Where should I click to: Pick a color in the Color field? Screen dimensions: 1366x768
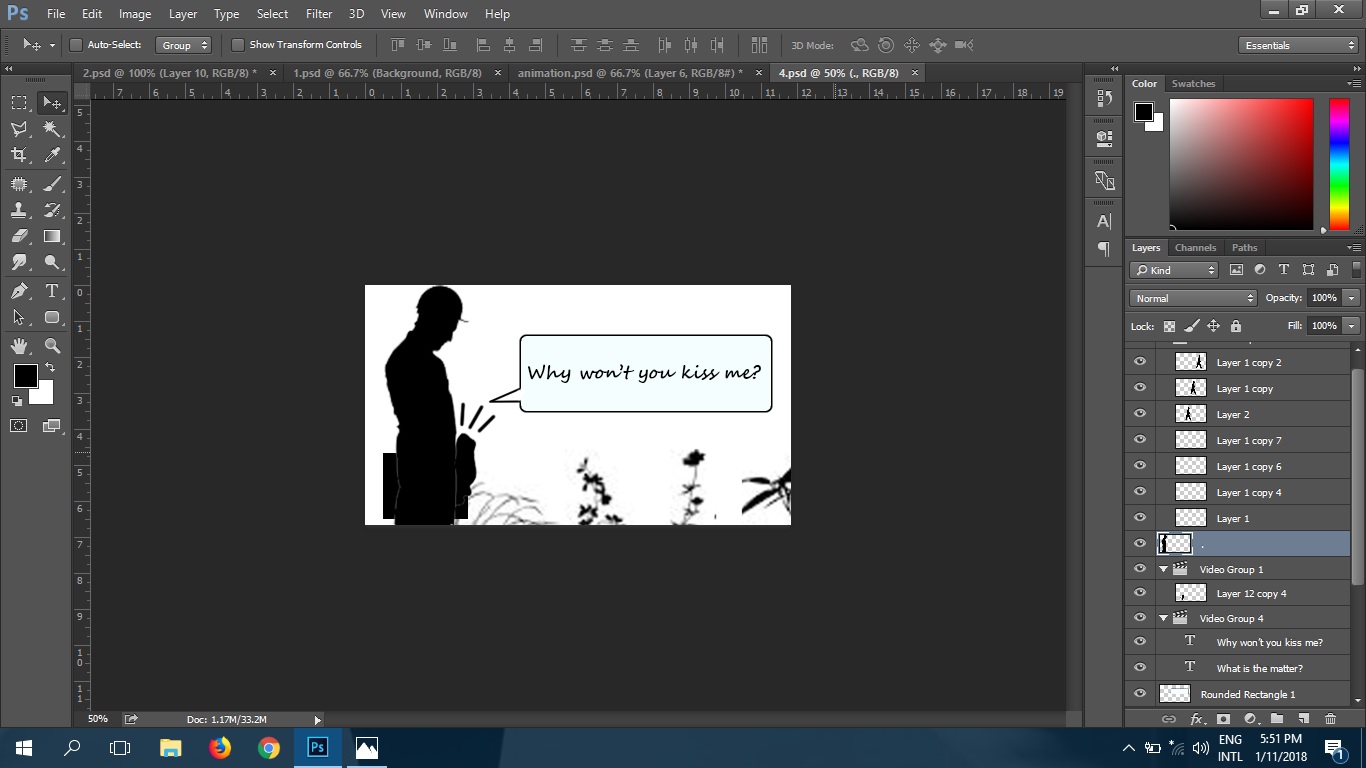click(x=1241, y=164)
